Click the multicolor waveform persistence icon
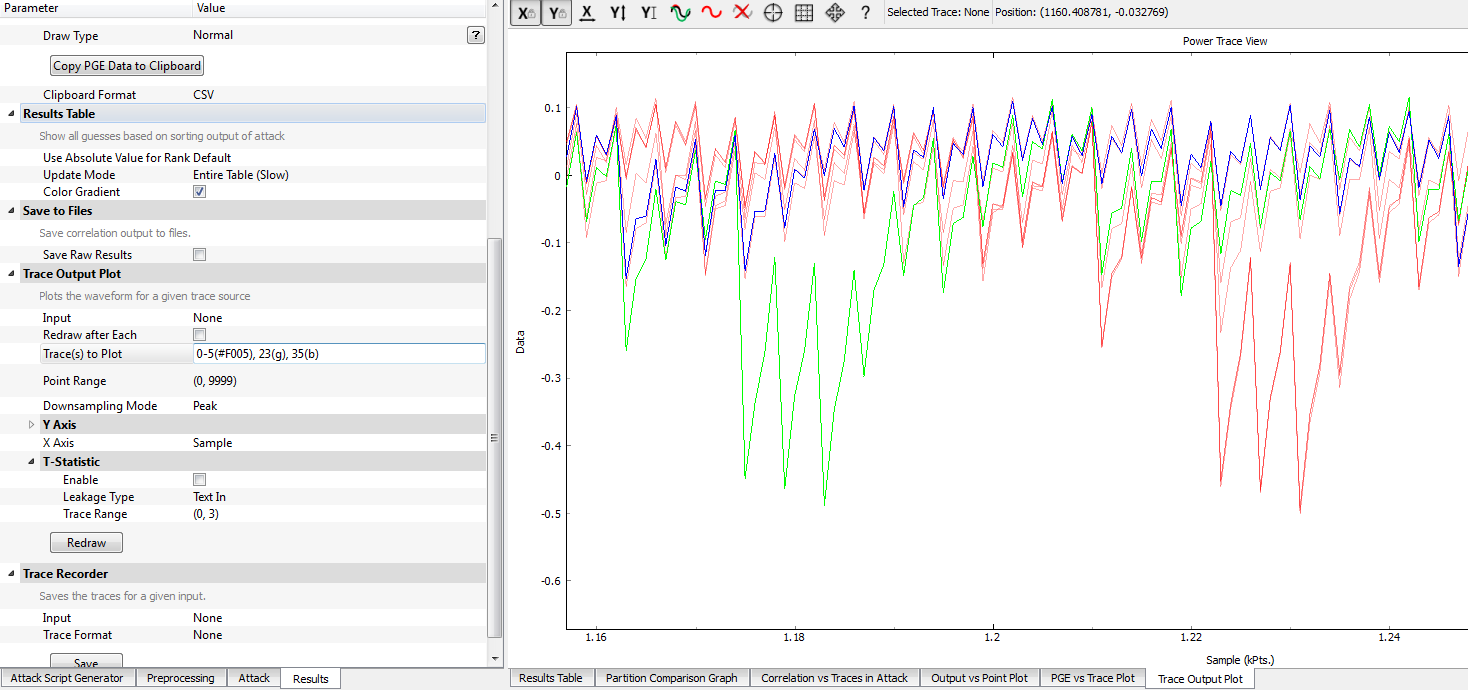1468x690 pixels. (x=680, y=13)
